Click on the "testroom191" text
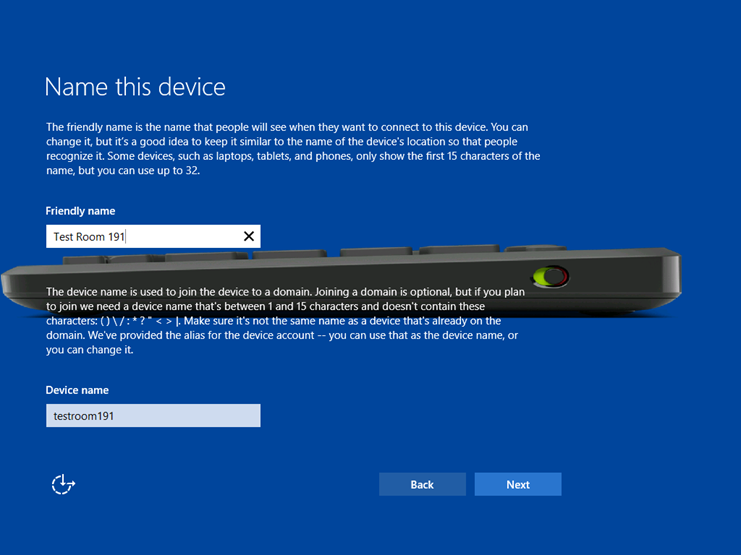This screenshot has width=741, height=555. pos(84,416)
